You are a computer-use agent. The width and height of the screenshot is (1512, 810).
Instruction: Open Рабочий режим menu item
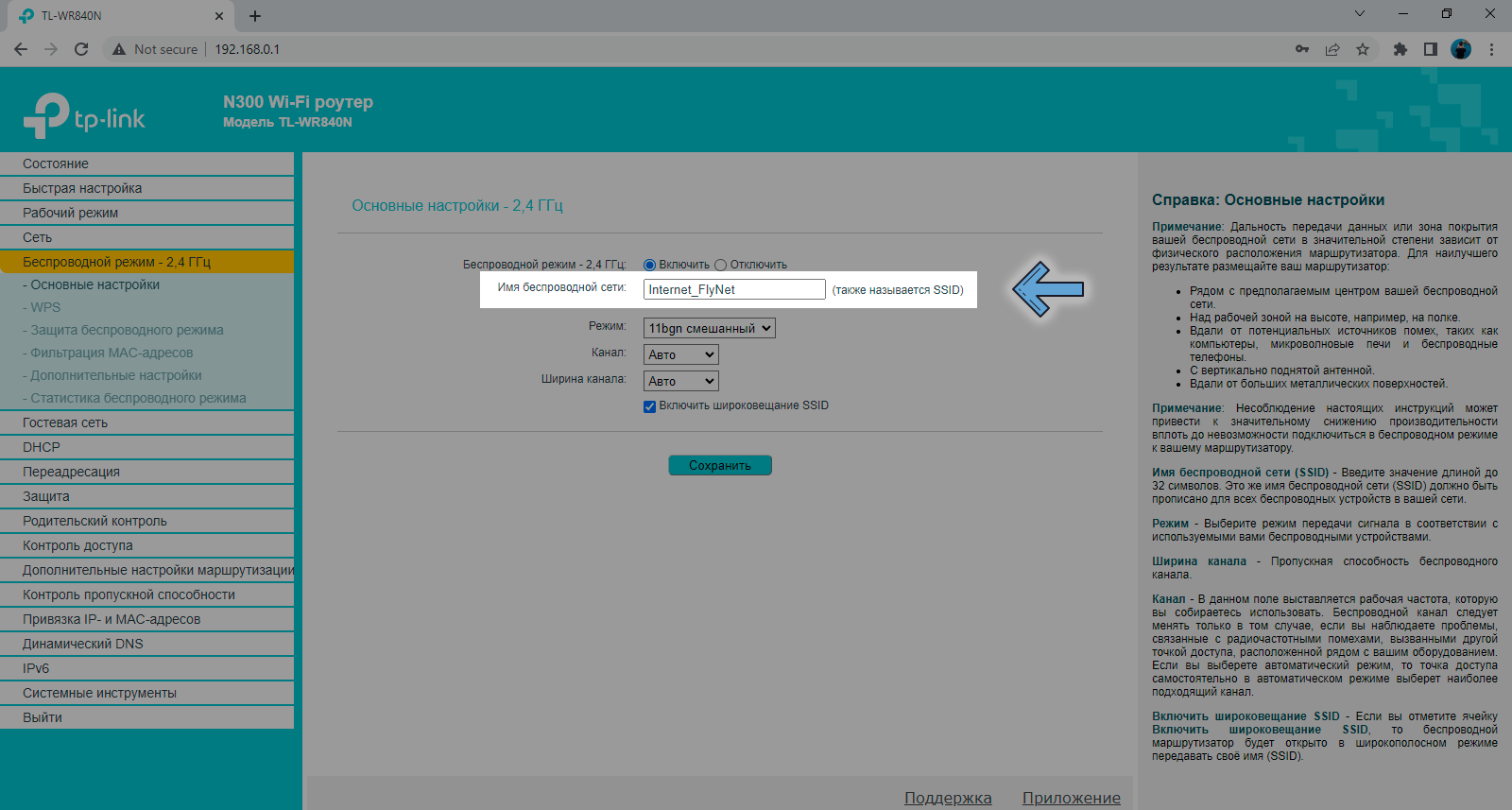pos(146,213)
